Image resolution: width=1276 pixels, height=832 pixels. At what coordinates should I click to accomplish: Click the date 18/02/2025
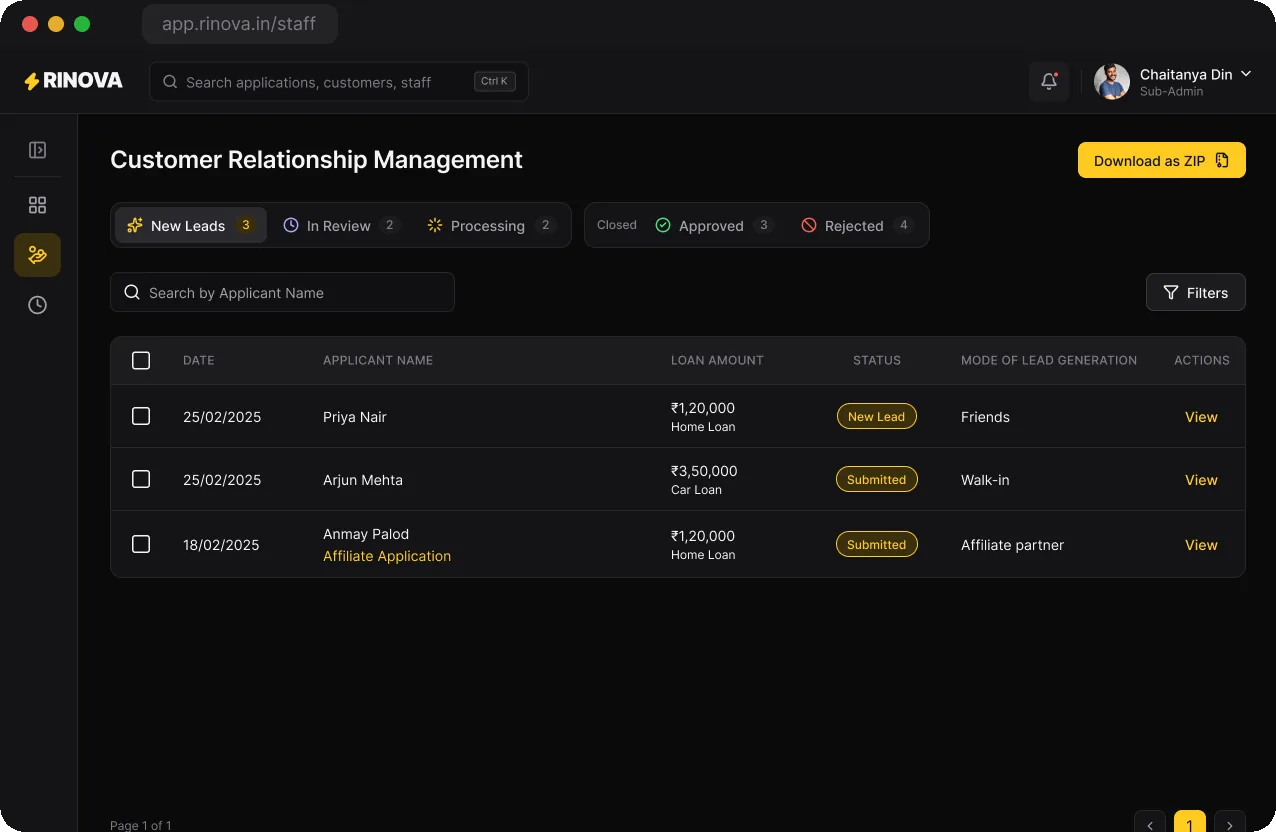[x=221, y=545]
